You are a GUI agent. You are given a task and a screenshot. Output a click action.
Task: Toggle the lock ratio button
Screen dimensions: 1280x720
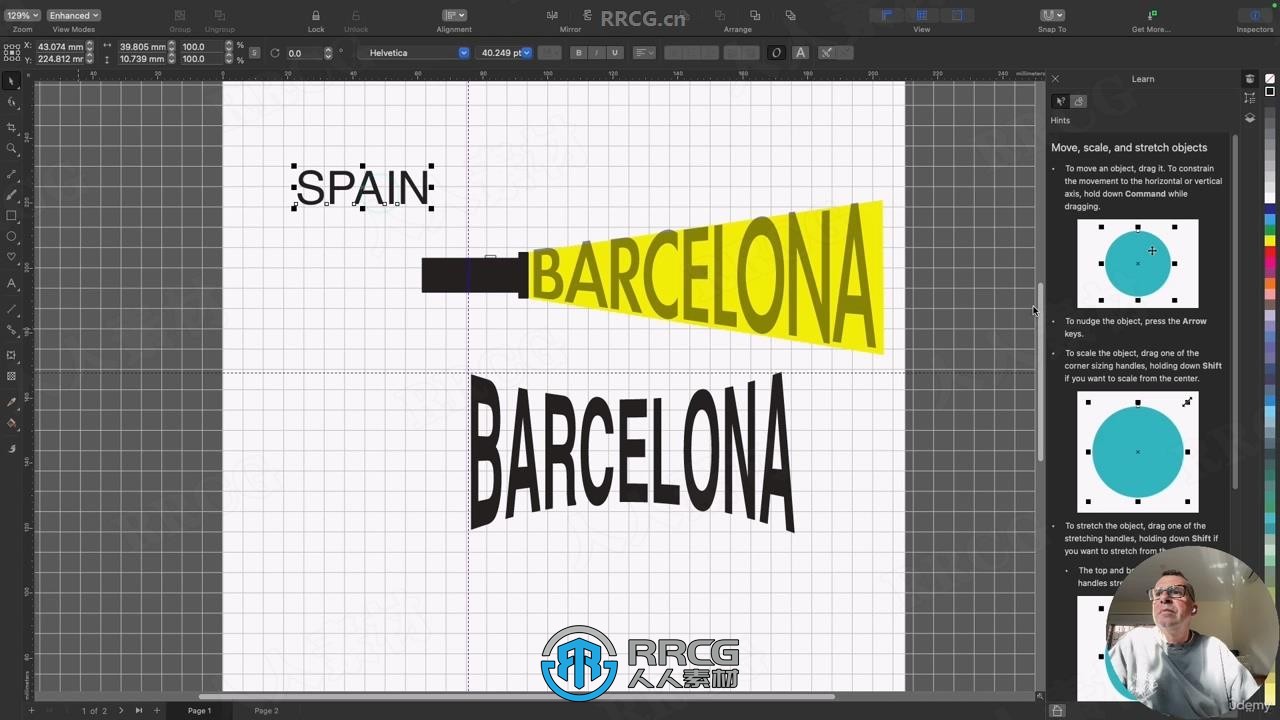pos(254,53)
